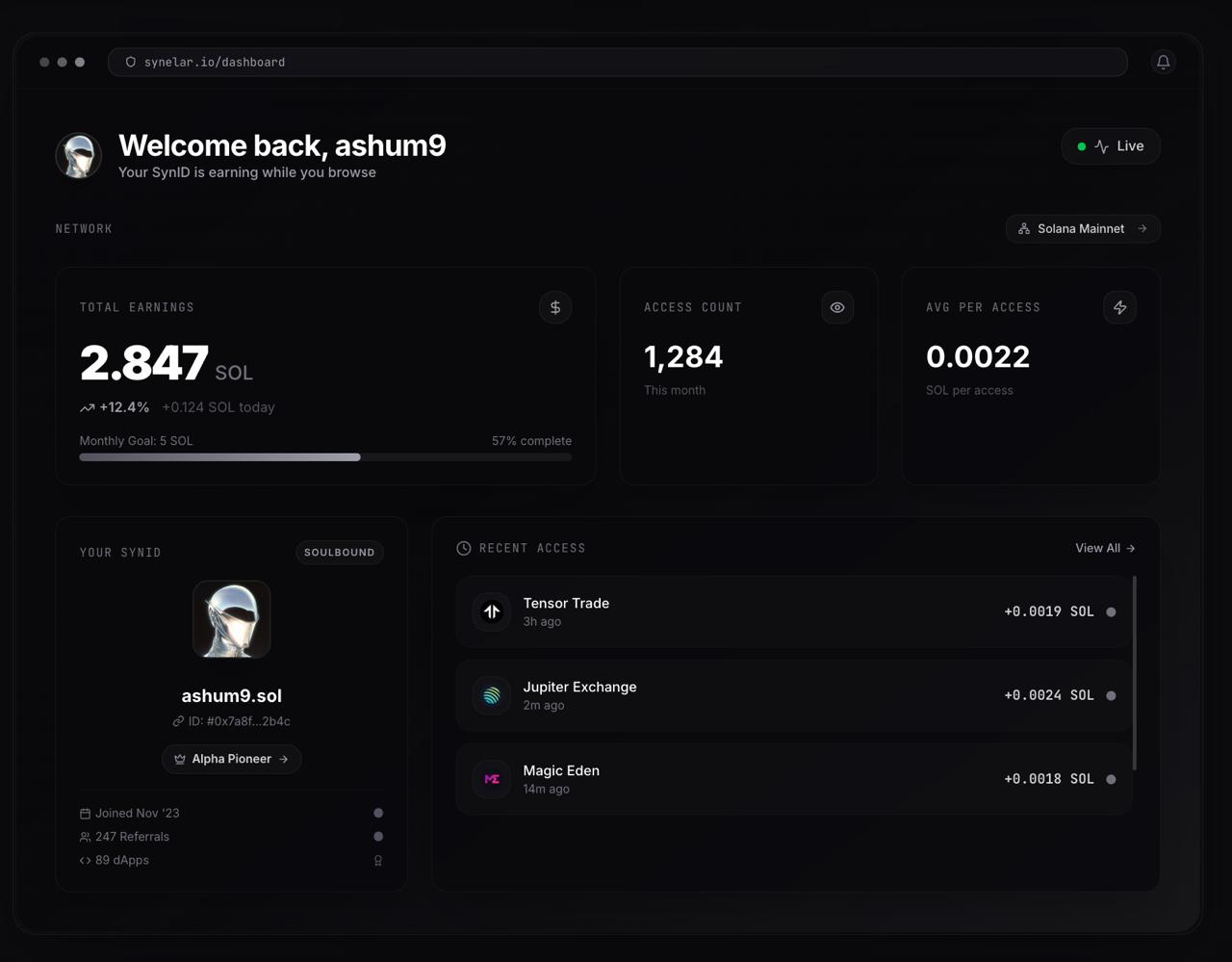
Task: Click the synelar.io/dashboard address bar
Action: click(618, 62)
